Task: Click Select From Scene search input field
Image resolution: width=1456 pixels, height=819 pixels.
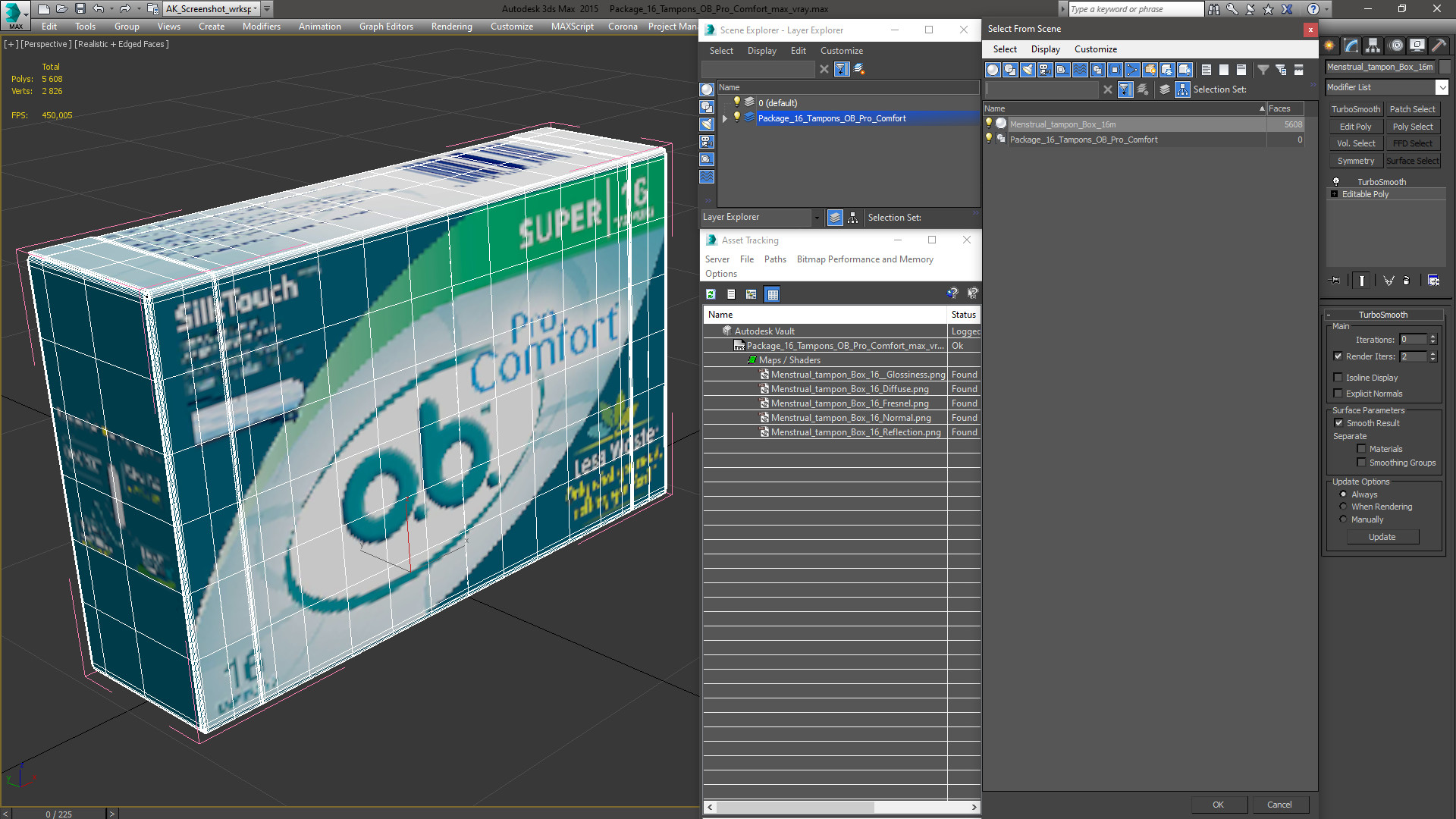Action: point(1043,89)
